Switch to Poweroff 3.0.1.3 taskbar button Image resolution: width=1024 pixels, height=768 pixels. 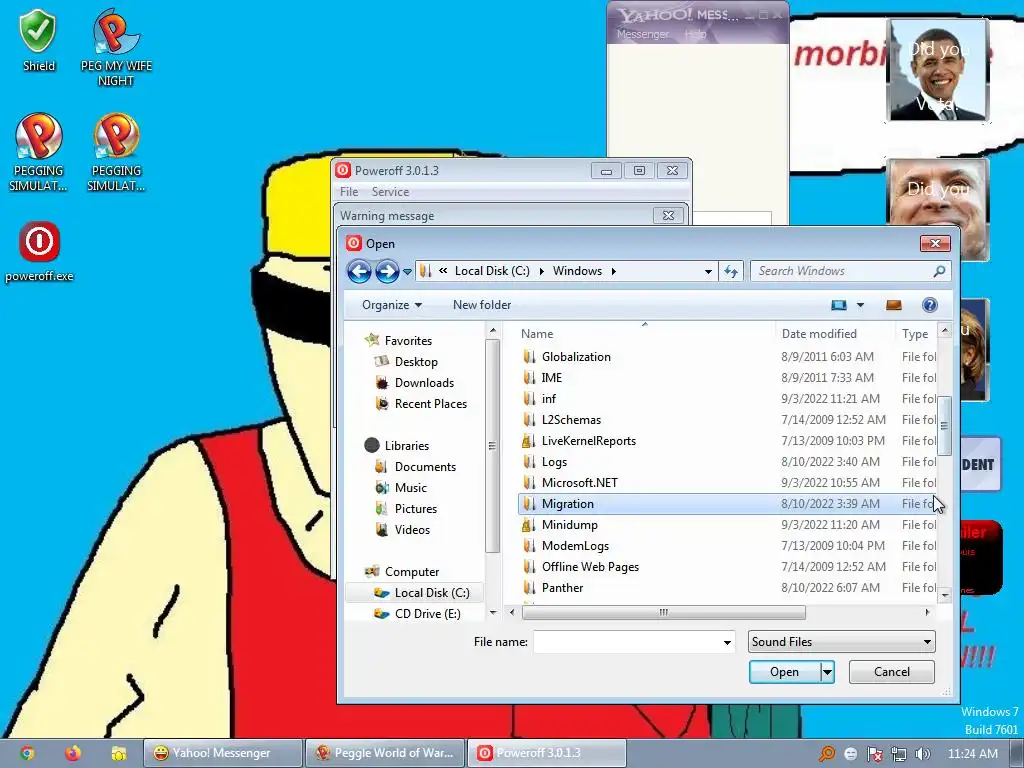pyautogui.click(x=547, y=753)
